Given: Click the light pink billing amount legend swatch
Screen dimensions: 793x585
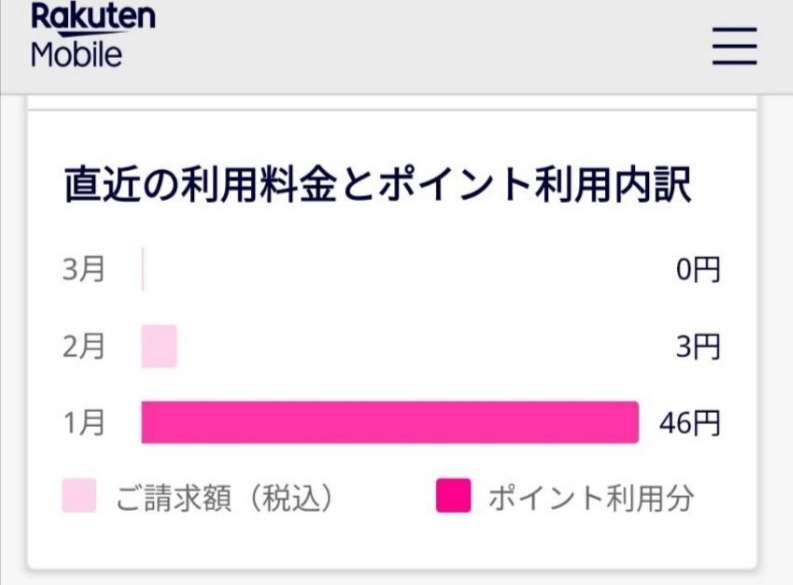Looking at the screenshot, I should [x=79, y=496].
